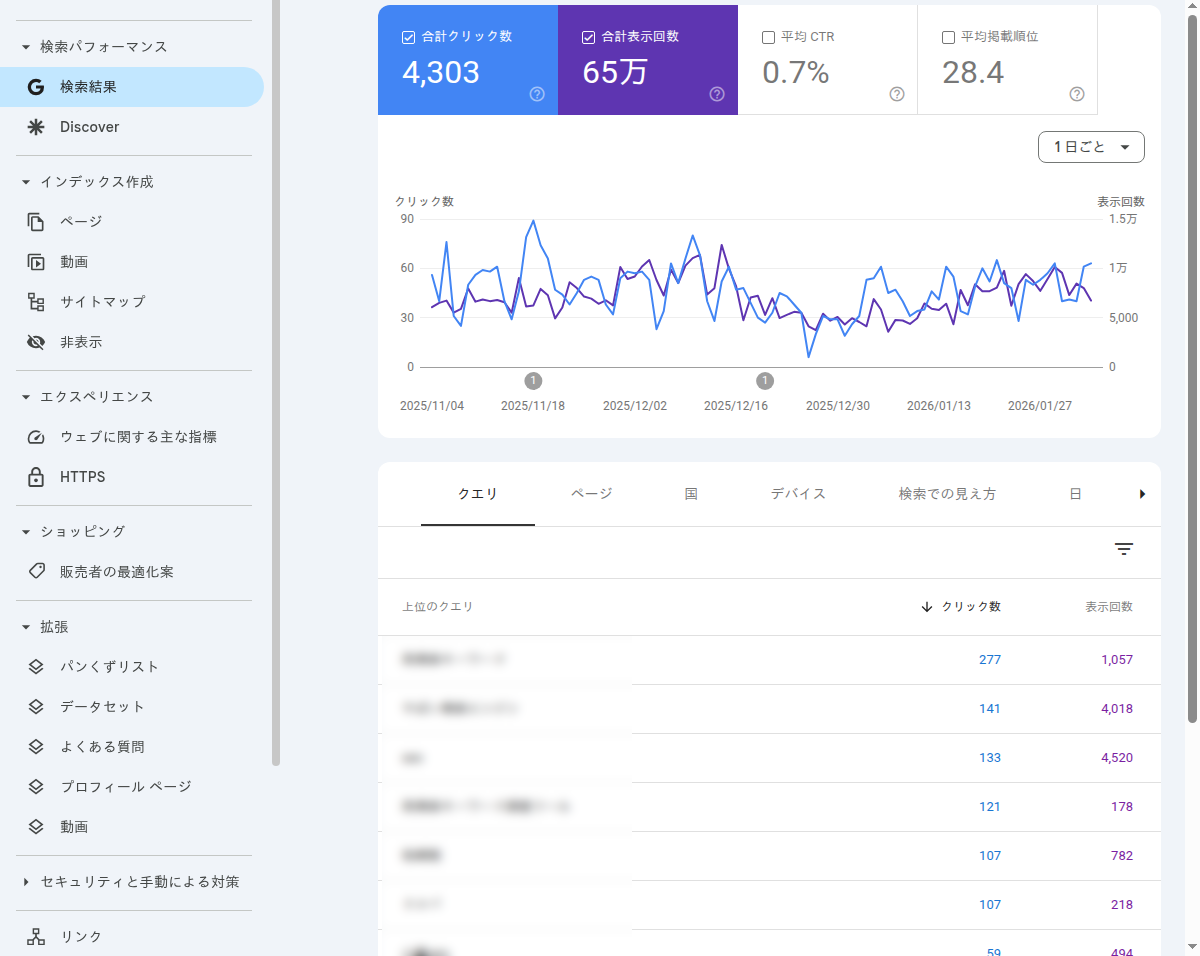This screenshot has width=1200, height=956.
Task: Uncheck the 合計クリック数 checkbox
Action: (407, 36)
